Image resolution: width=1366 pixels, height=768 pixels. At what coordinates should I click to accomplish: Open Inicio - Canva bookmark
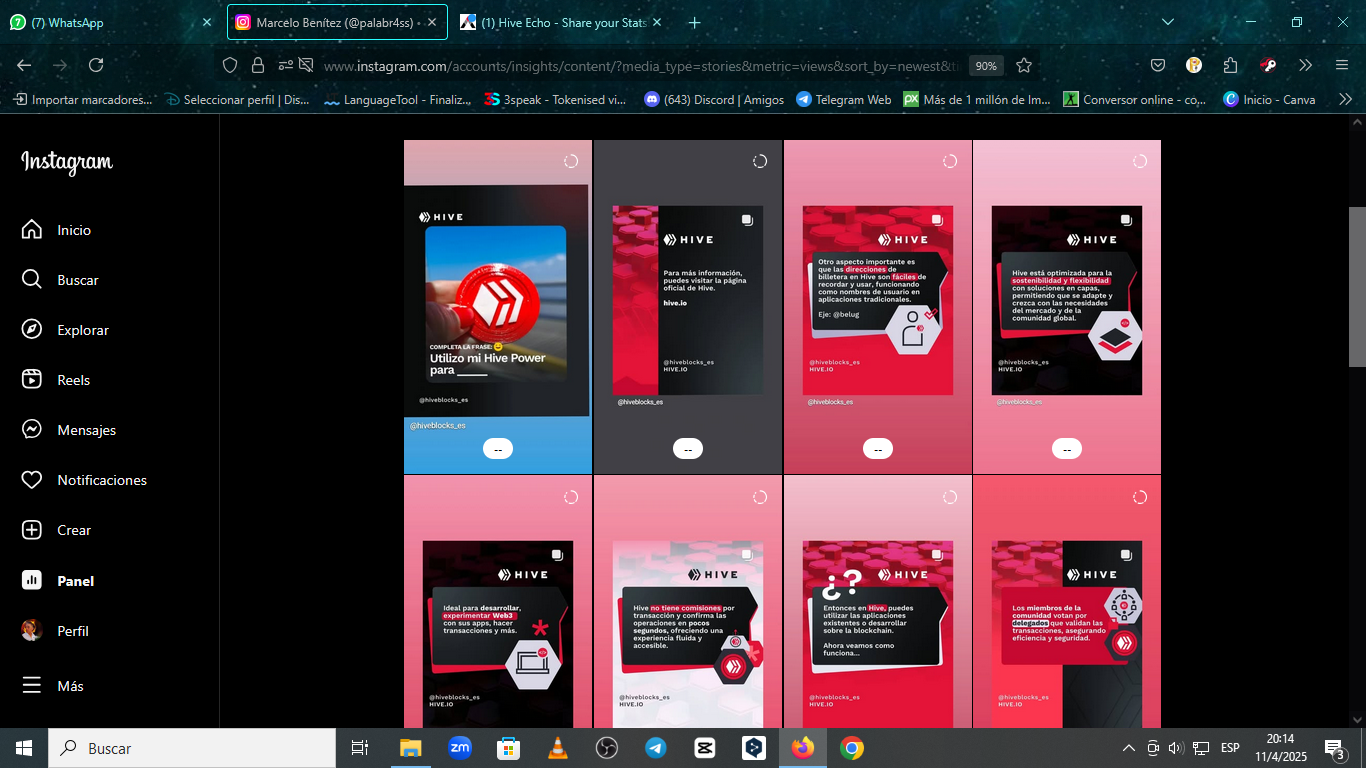pyautogui.click(x=1270, y=99)
